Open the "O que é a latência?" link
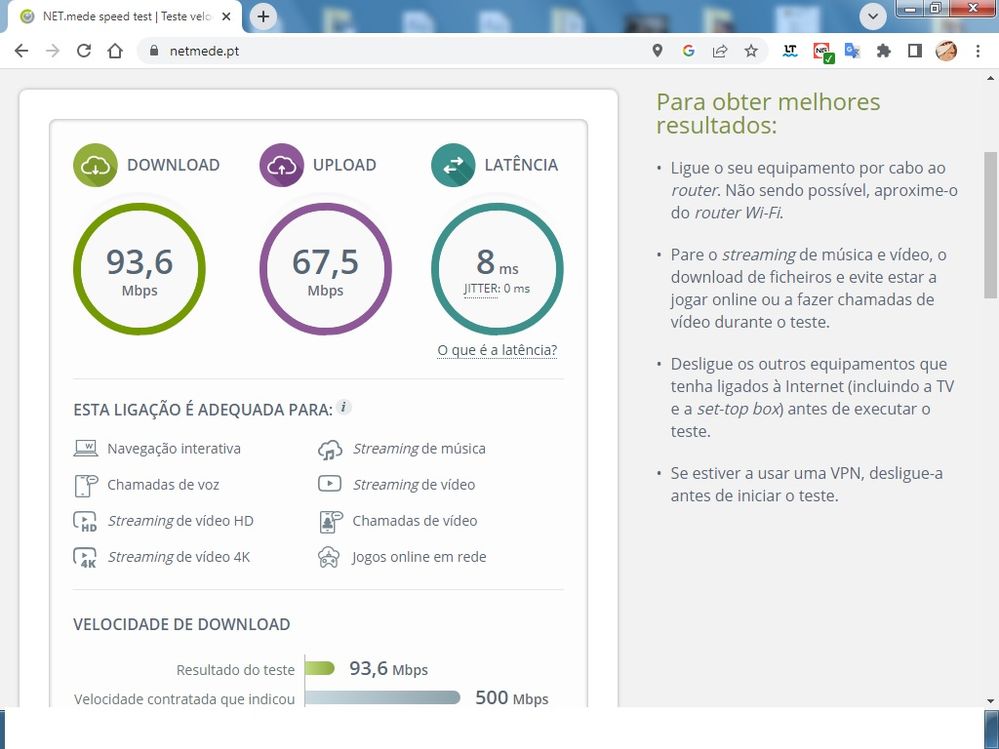The width and height of the screenshot is (999, 749). pos(497,350)
